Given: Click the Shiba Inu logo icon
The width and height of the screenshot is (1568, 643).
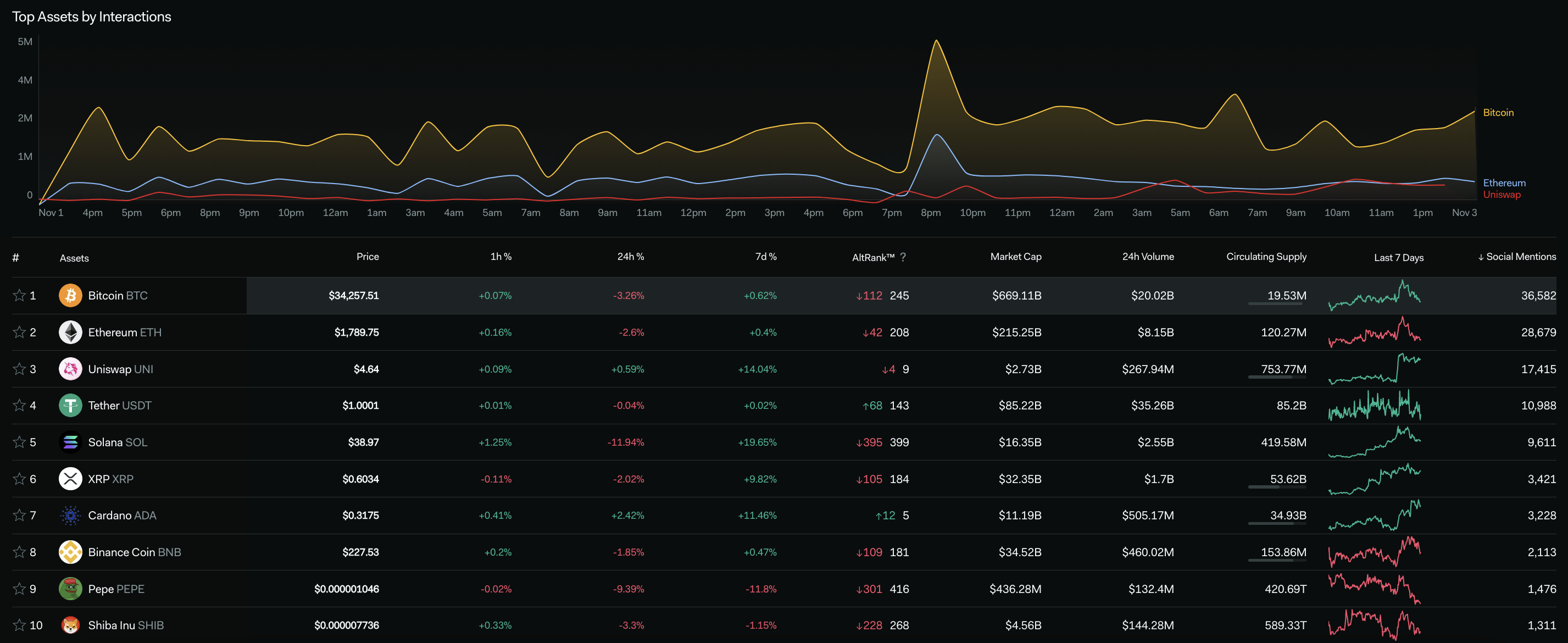Looking at the screenshot, I should point(71,625).
